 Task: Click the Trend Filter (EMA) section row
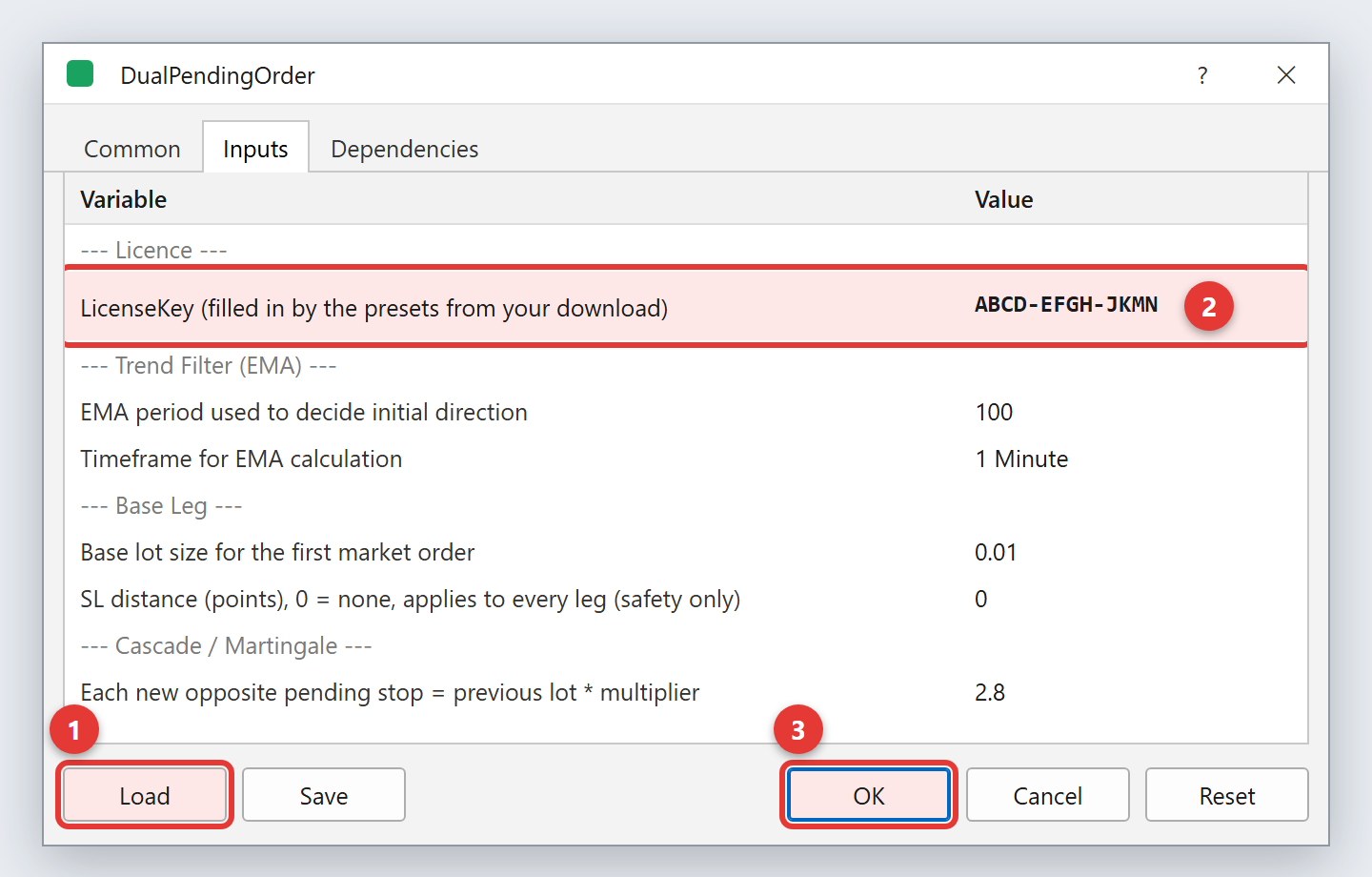[x=209, y=365]
